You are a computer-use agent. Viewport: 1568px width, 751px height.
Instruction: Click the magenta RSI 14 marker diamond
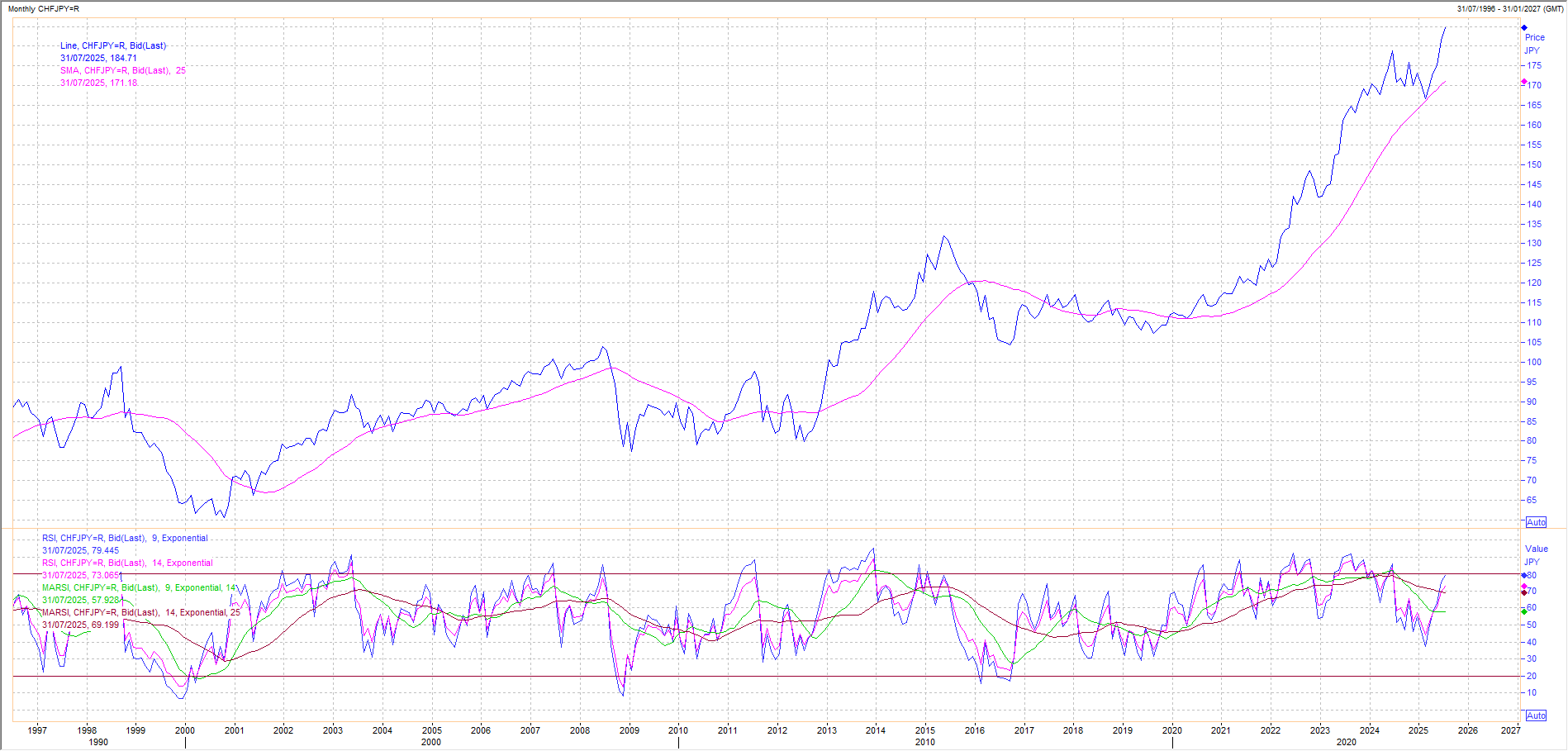1524,587
